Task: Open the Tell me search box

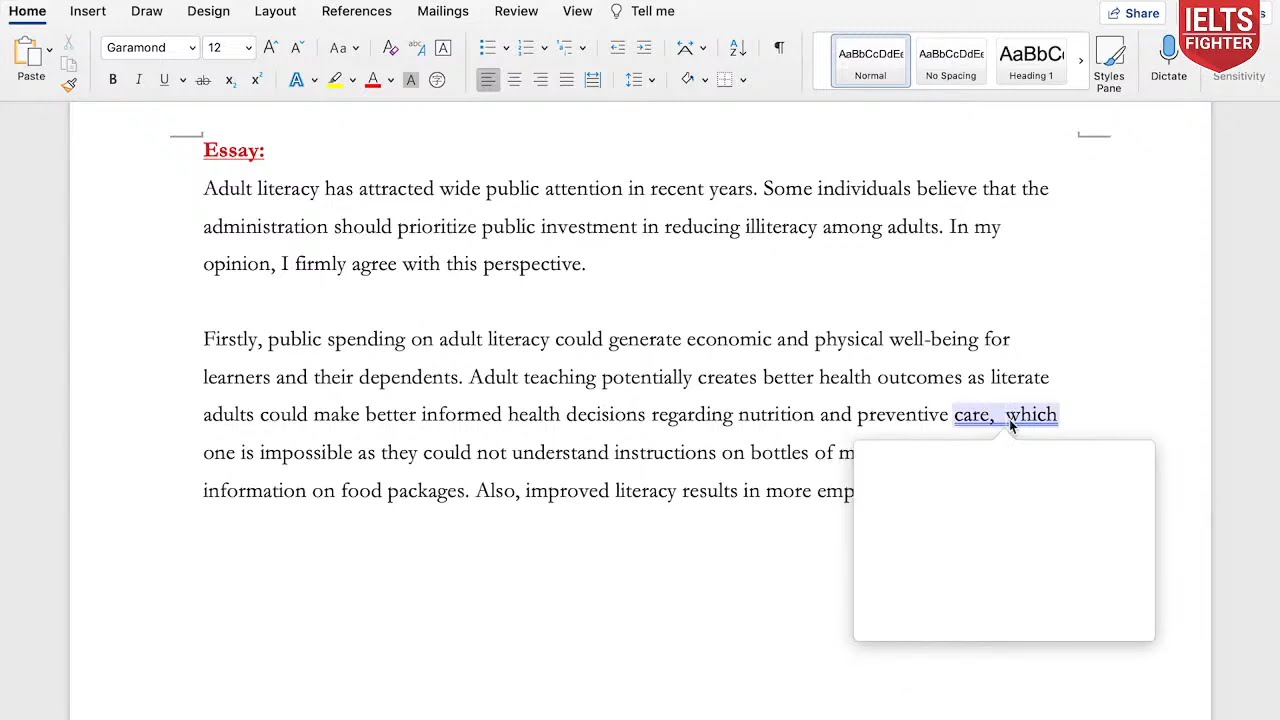Action: click(642, 11)
